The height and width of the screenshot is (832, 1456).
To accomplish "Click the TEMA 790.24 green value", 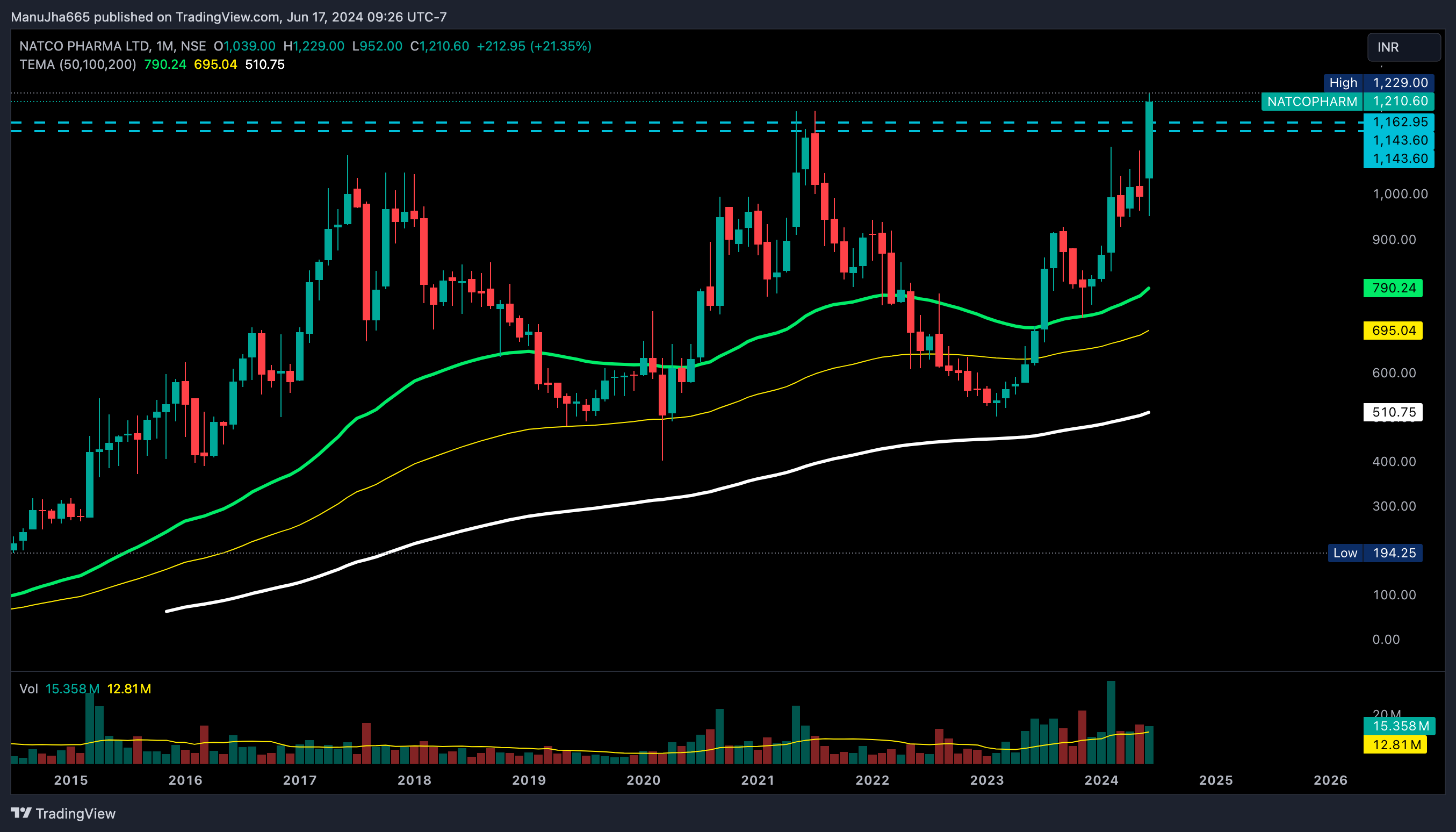I will point(165,64).
